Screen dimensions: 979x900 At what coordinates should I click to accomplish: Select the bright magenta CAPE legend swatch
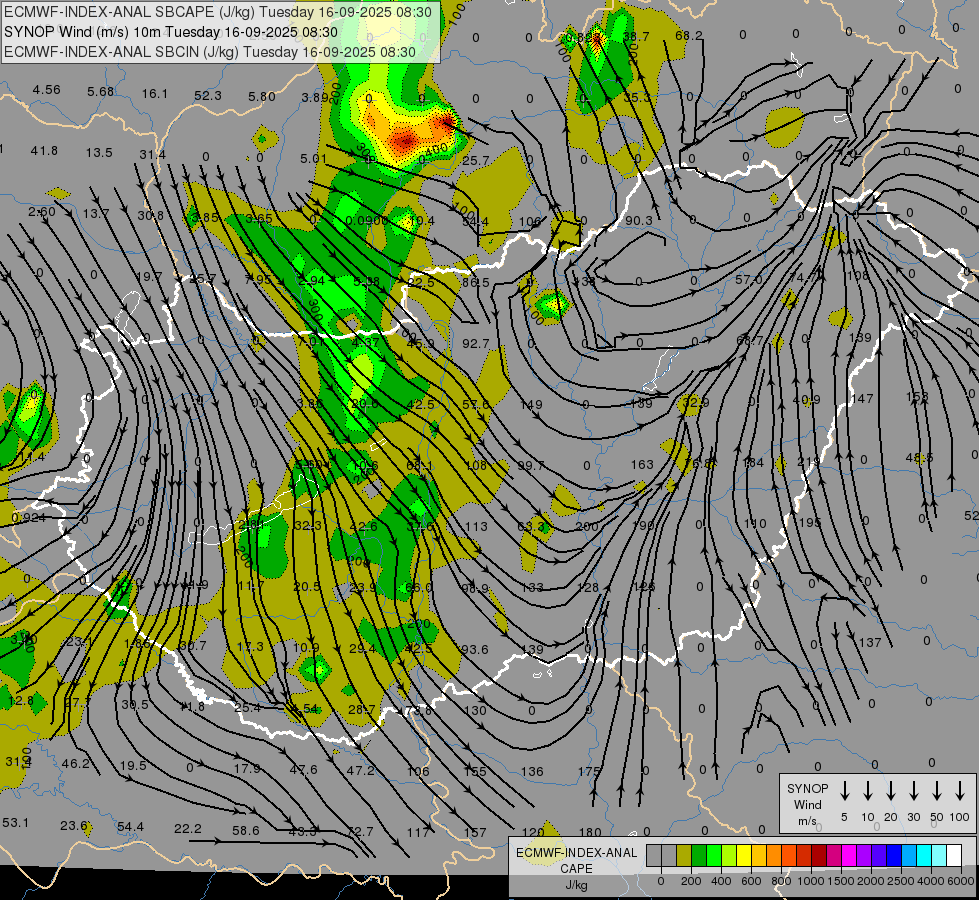click(849, 855)
